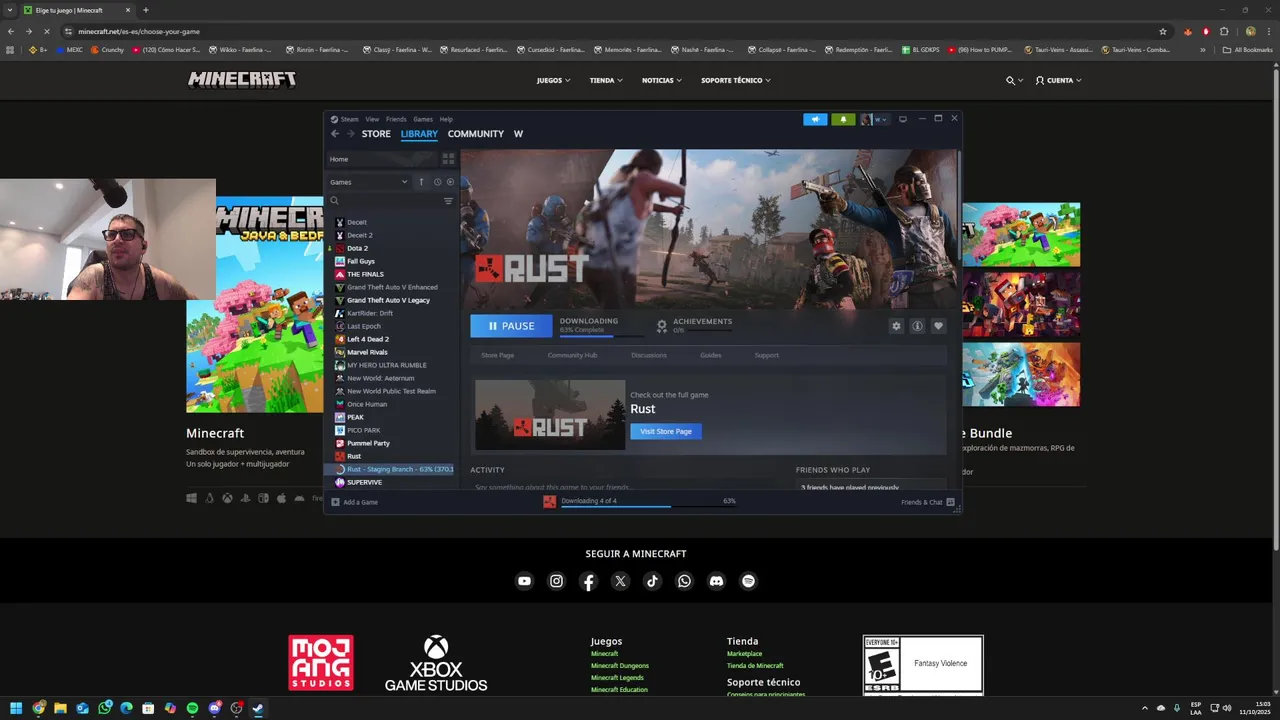This screenshot has height=720, width=1280.
Task: Open Steam from the Windows taskbar
Action: coord(258,708)
